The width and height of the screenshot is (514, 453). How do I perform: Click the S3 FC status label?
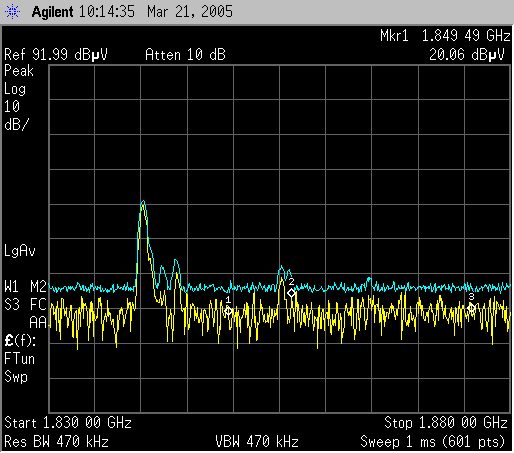(x=25, y=305)
